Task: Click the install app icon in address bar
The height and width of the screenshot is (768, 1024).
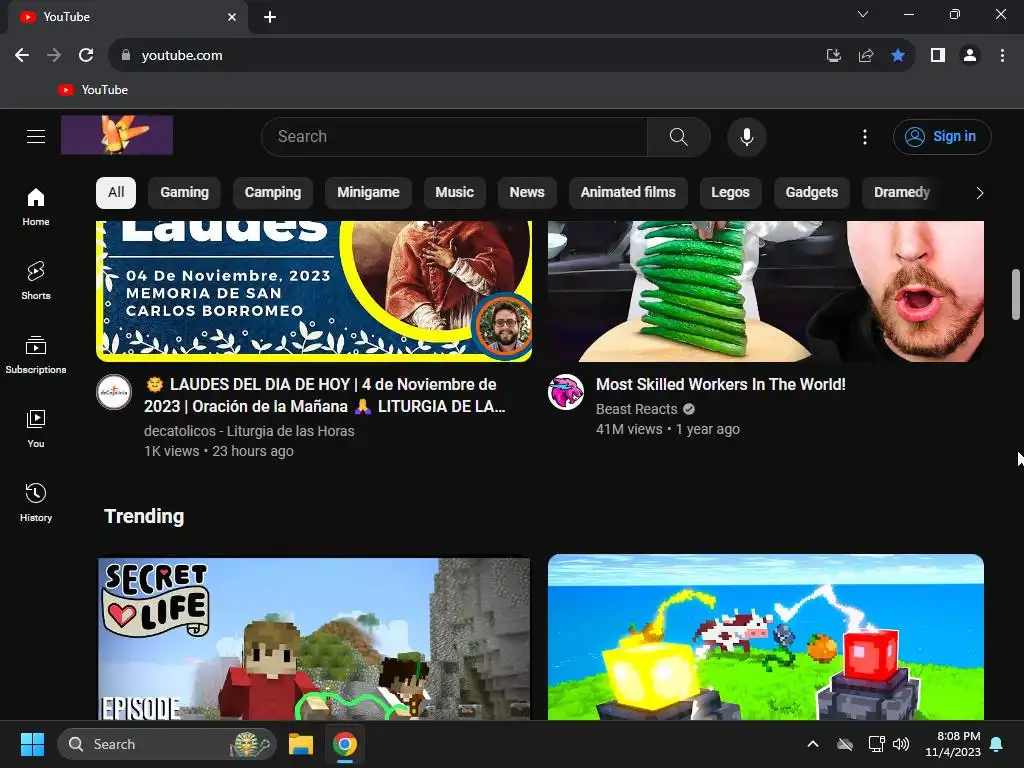Action: pos(833,56)
